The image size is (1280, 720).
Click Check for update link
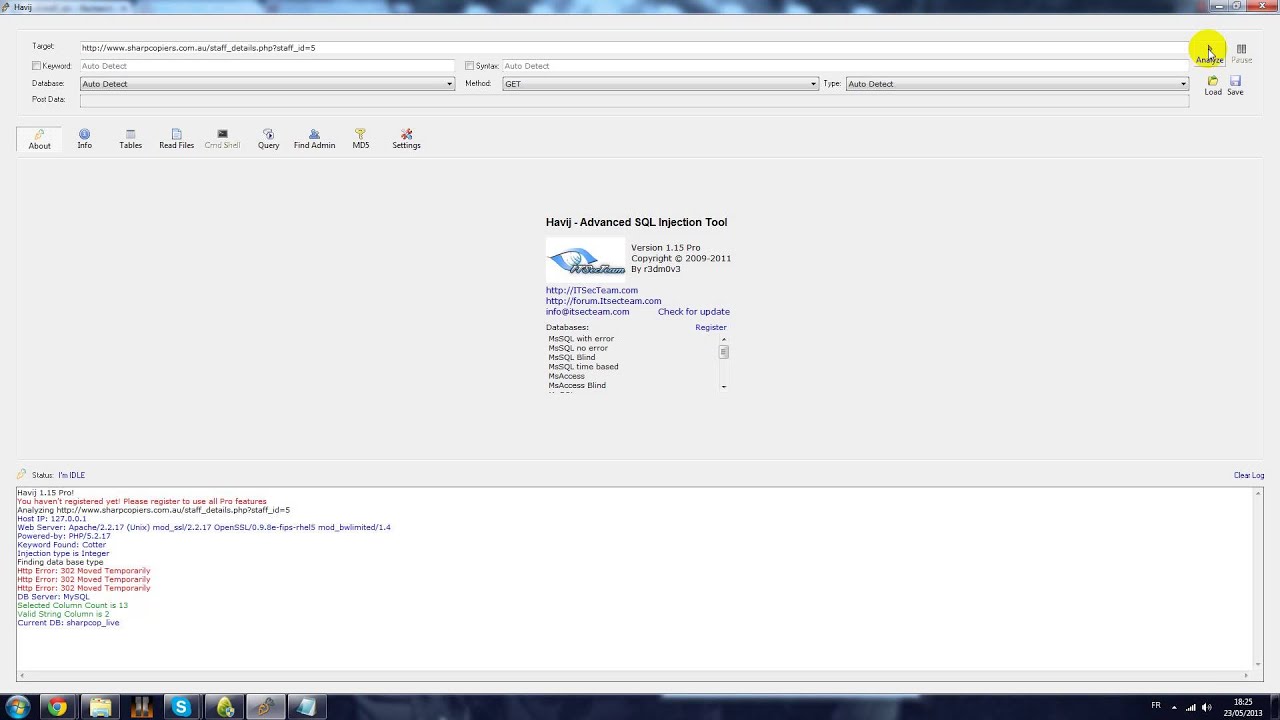click(x=694, y=312)
